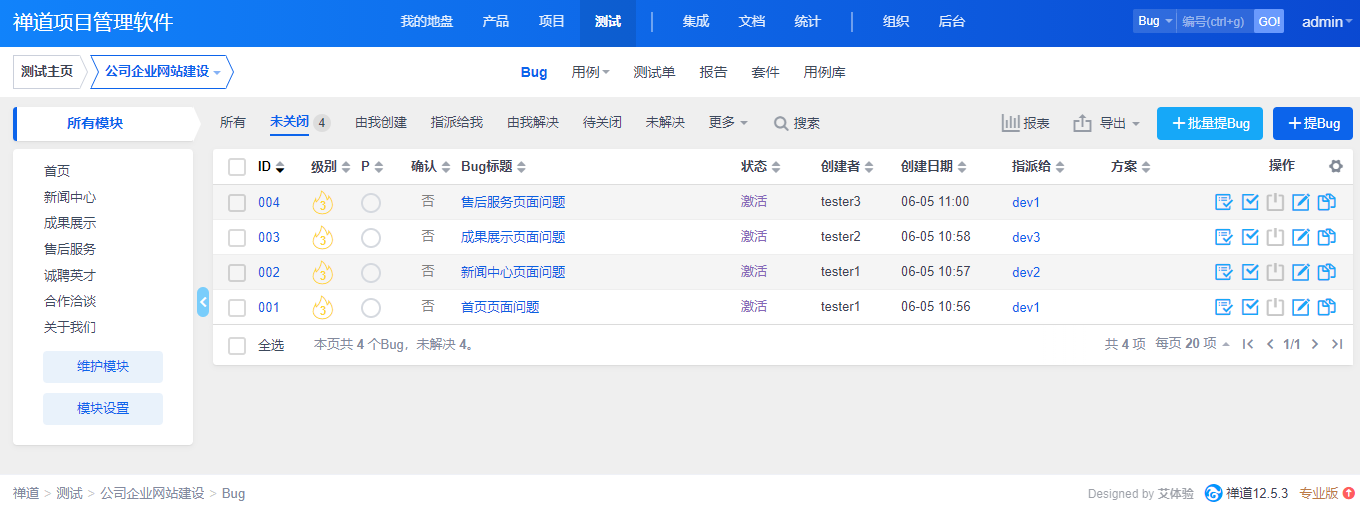Open the 项目 top menu
The width and height of the screenshot is (1360, 509).
point(552,22)
